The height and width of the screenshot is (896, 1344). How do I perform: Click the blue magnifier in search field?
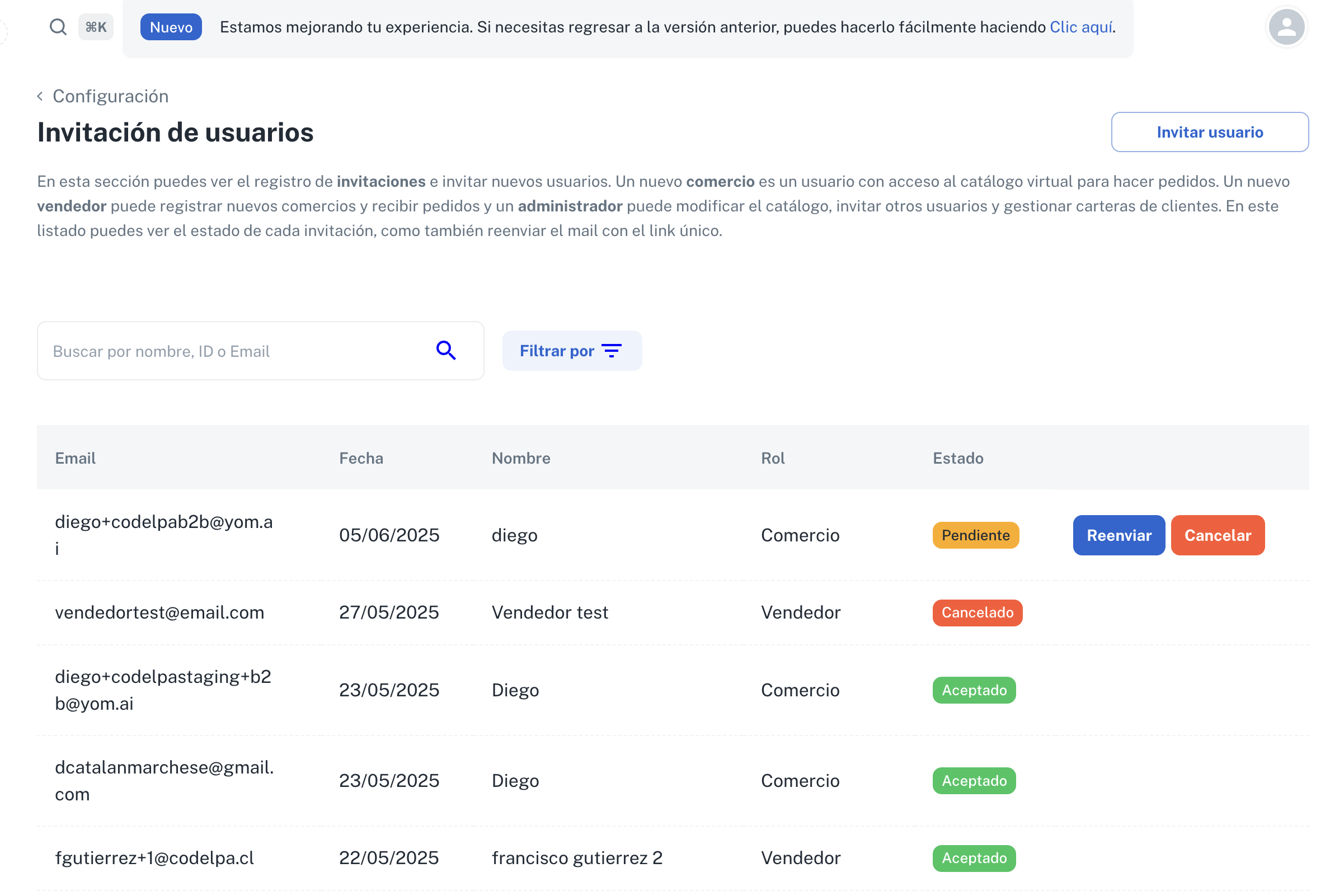point(446,350)
